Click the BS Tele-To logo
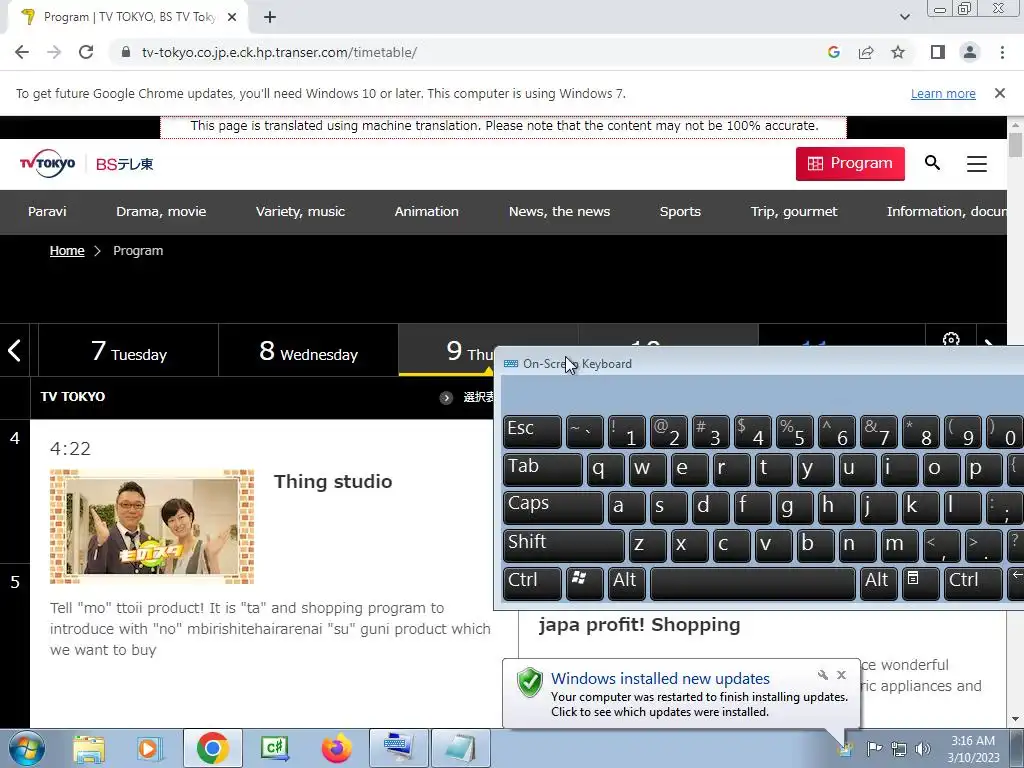Image resolution: width=1024 pixels, height=768 pixels. [x=125, y=164]
